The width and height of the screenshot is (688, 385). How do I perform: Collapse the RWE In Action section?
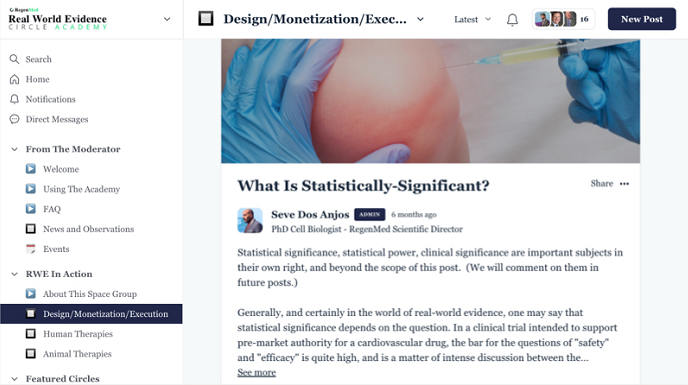tap(14, 274)
